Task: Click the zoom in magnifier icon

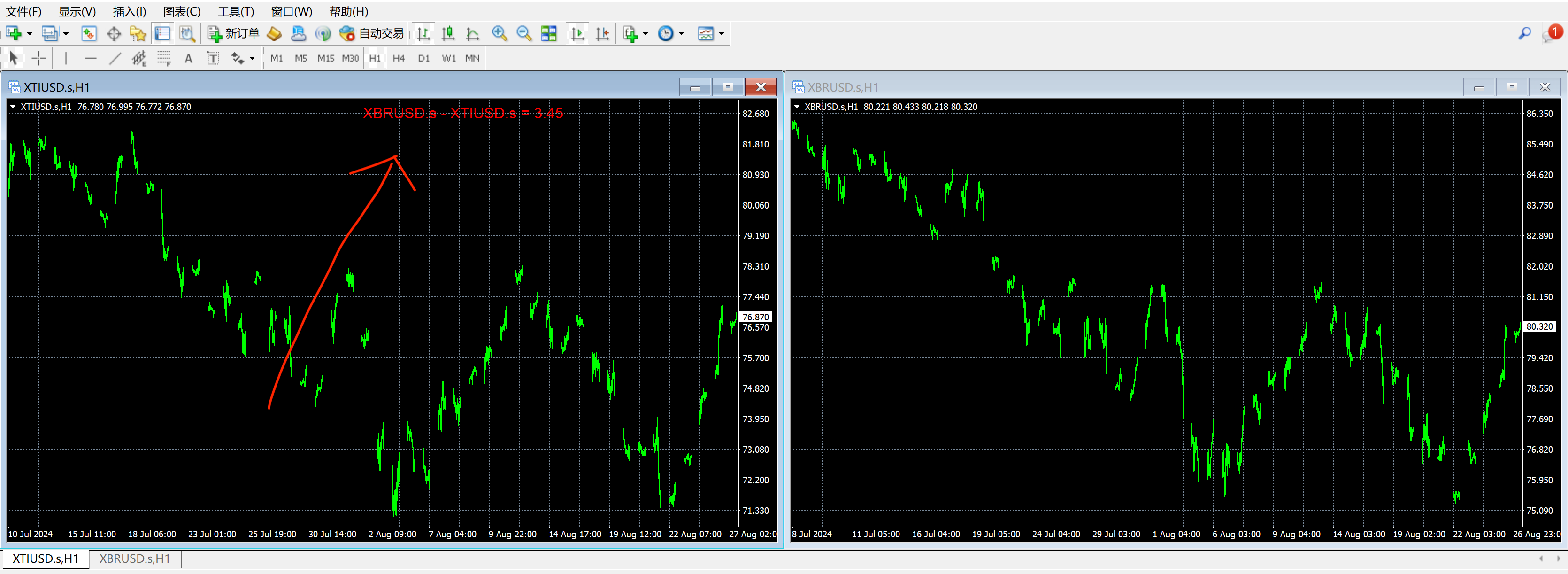Action: tap(500, 33)
